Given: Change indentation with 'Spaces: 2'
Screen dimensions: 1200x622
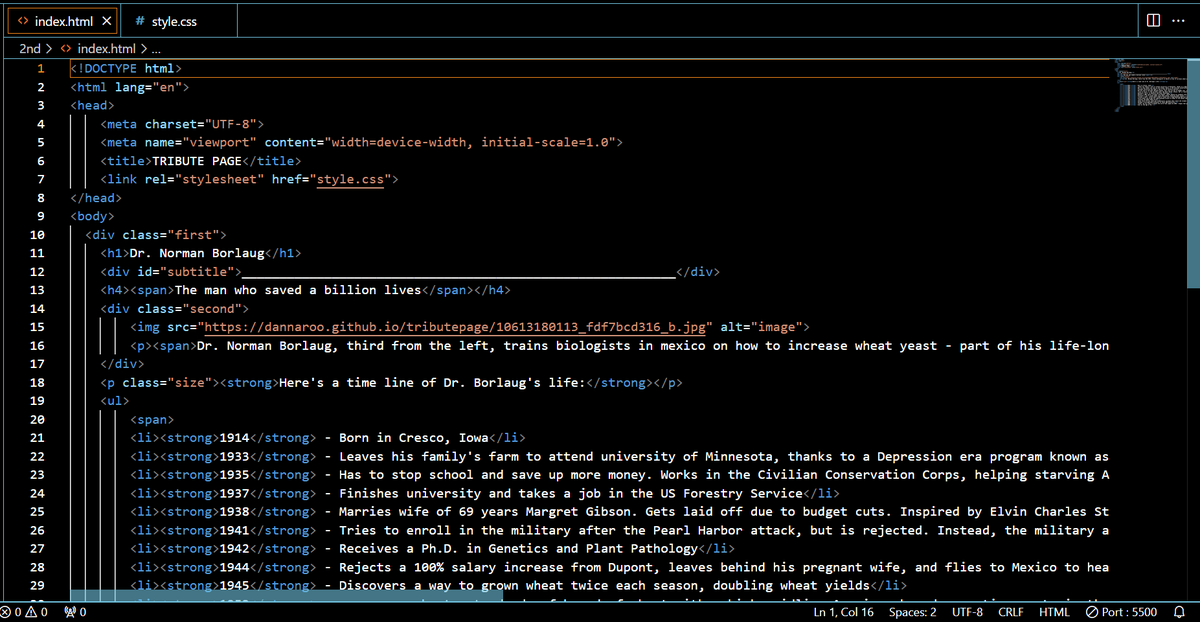Looking at the screenshot, I should (912, 612).
